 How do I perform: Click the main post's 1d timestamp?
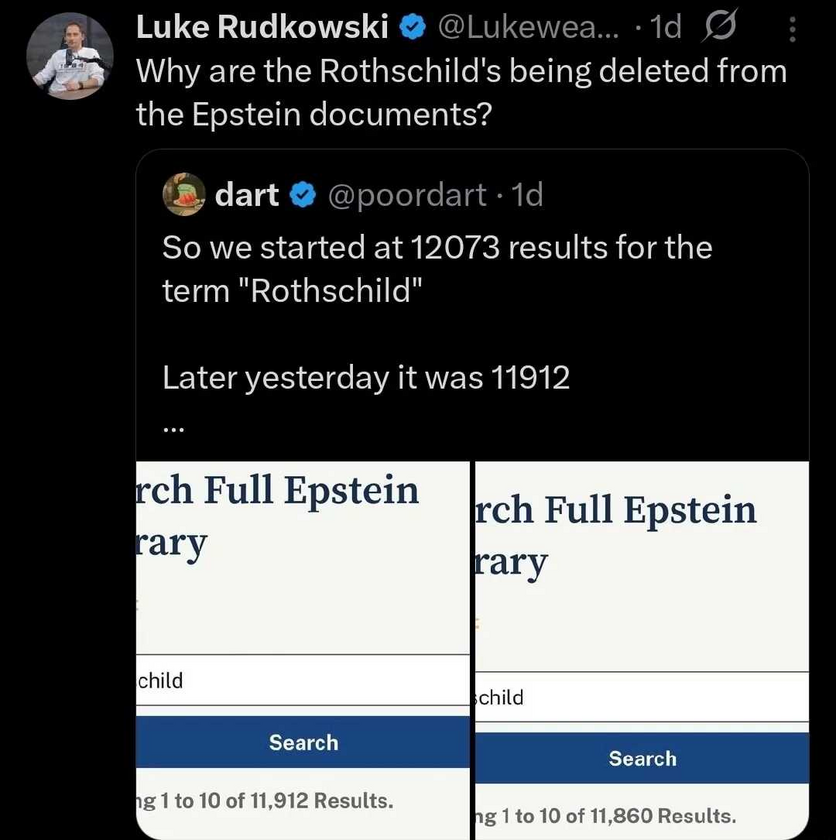[x=665, y=30]
